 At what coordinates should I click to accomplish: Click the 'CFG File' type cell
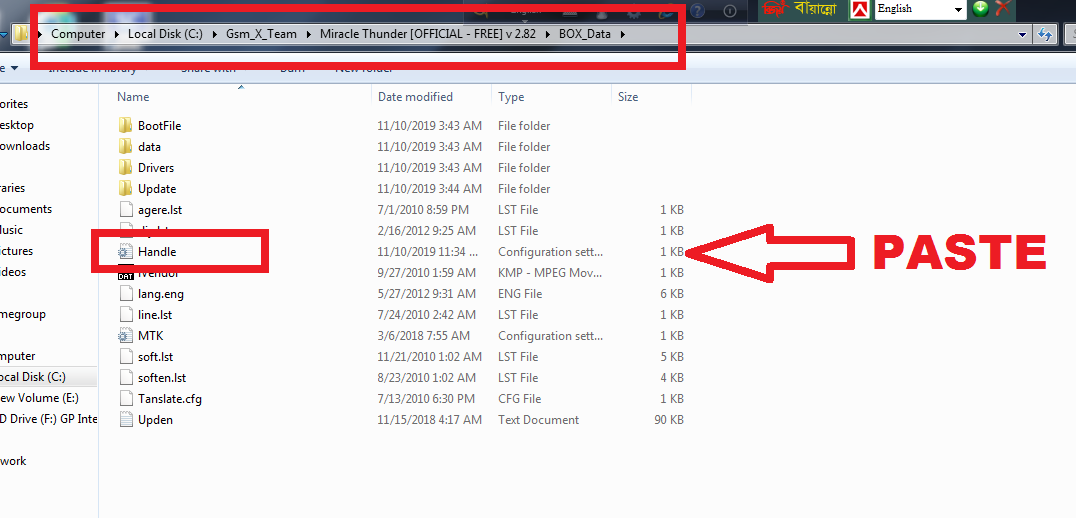[519, 399]
